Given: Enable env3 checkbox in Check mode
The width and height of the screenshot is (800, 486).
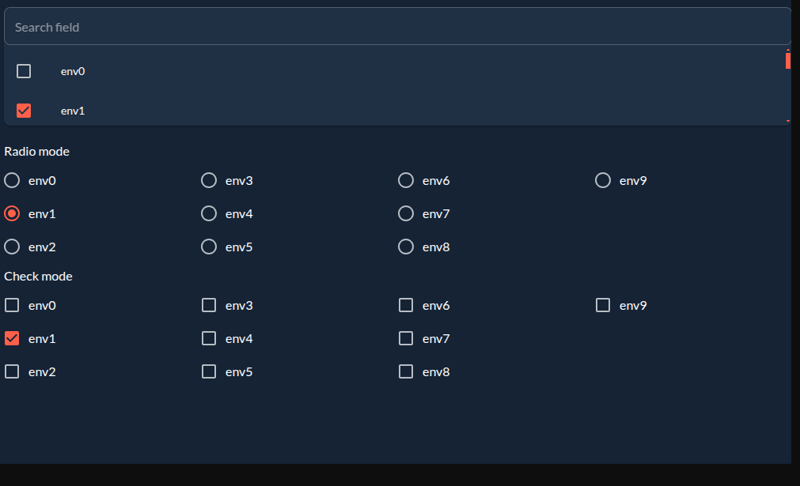Looking at the screenshot, I should [209, 306].
